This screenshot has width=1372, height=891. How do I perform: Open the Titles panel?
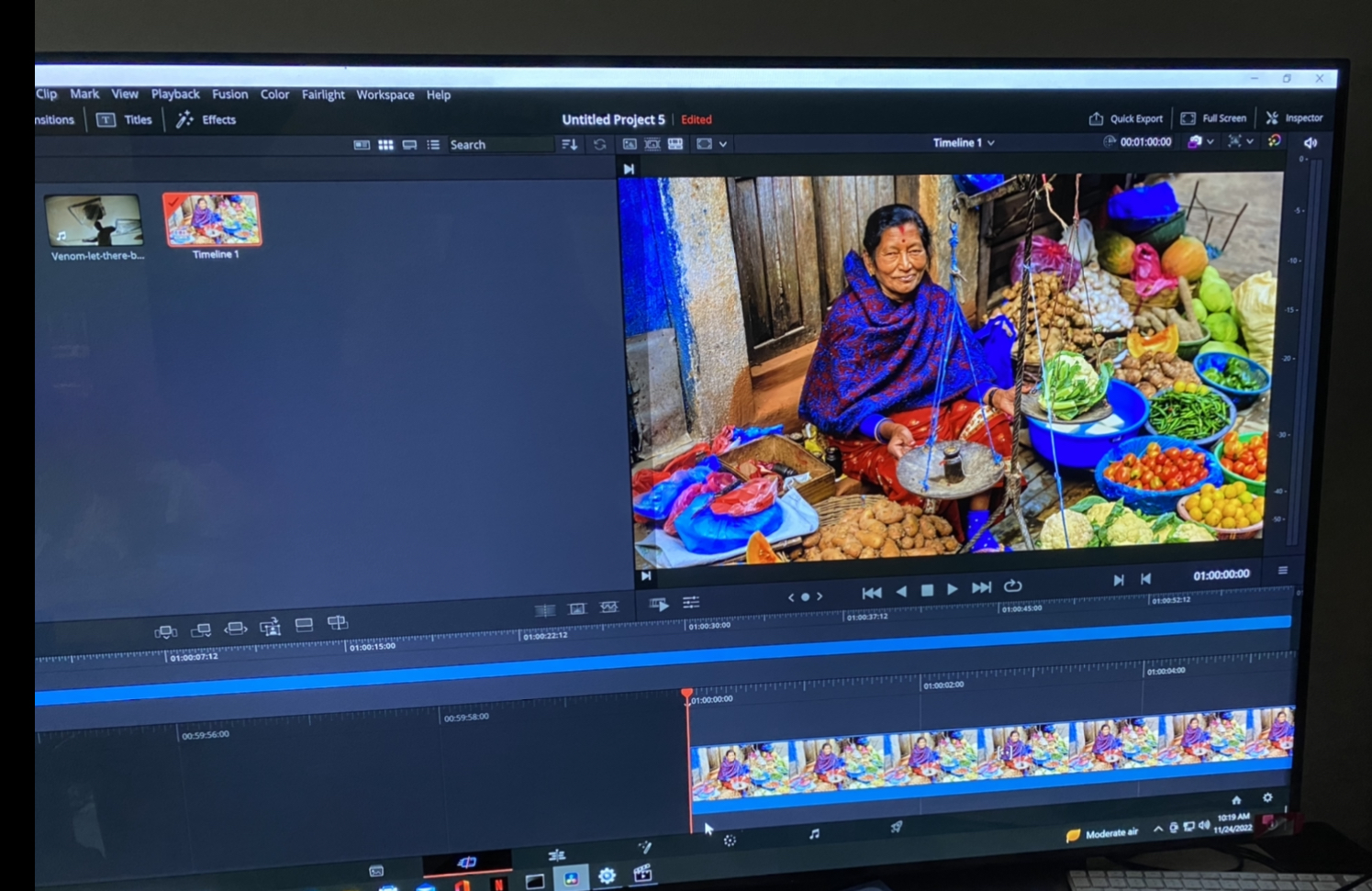point(125,119)
